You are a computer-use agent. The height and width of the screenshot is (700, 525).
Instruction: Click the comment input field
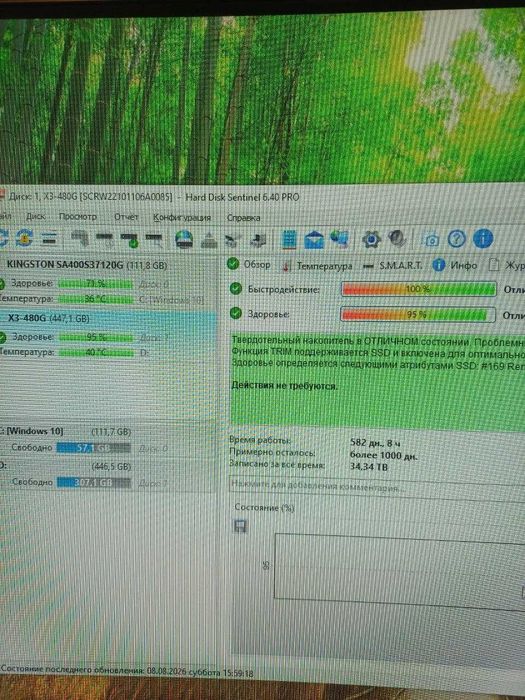point(377,488)
